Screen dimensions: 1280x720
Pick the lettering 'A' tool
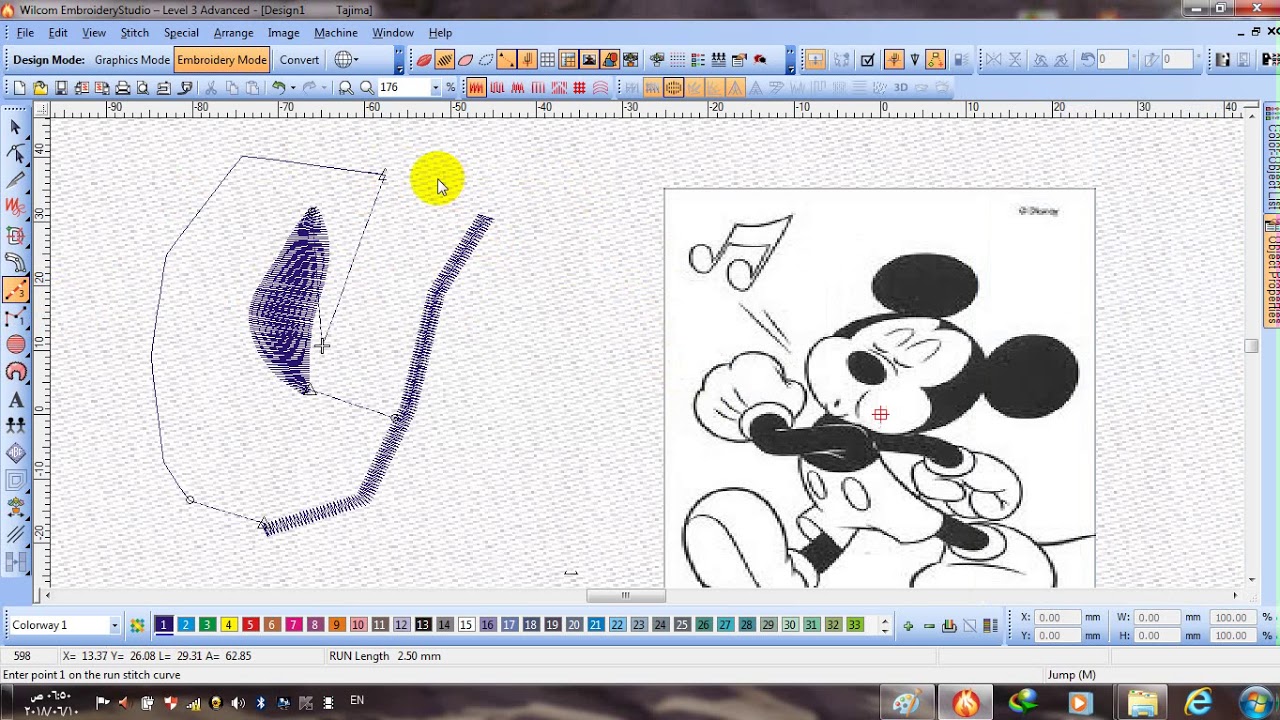click(x=16, y=400)
